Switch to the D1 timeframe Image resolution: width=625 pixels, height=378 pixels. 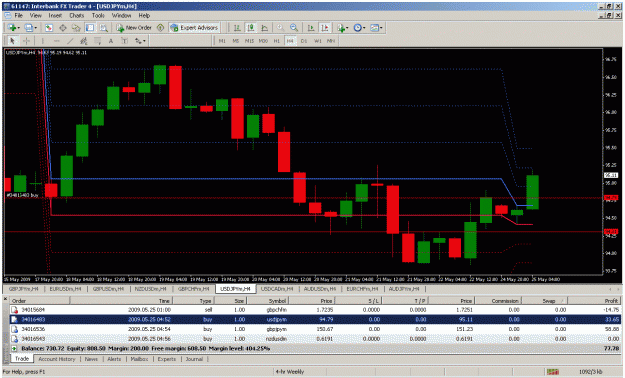(x=304, y=41)
